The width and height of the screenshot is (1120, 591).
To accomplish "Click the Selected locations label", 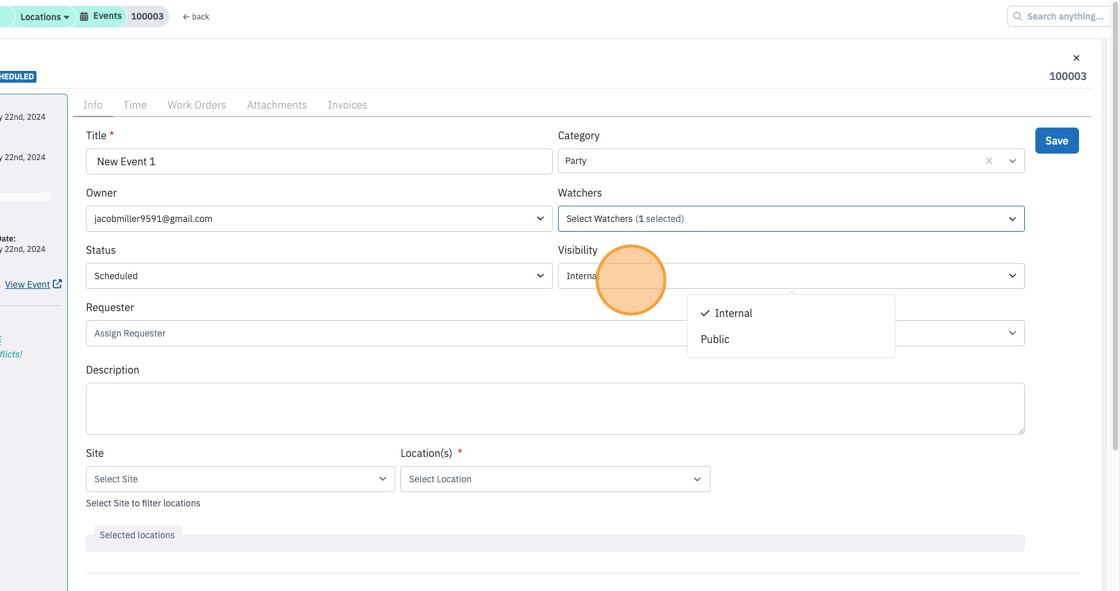I will click(x=137, y=535).
